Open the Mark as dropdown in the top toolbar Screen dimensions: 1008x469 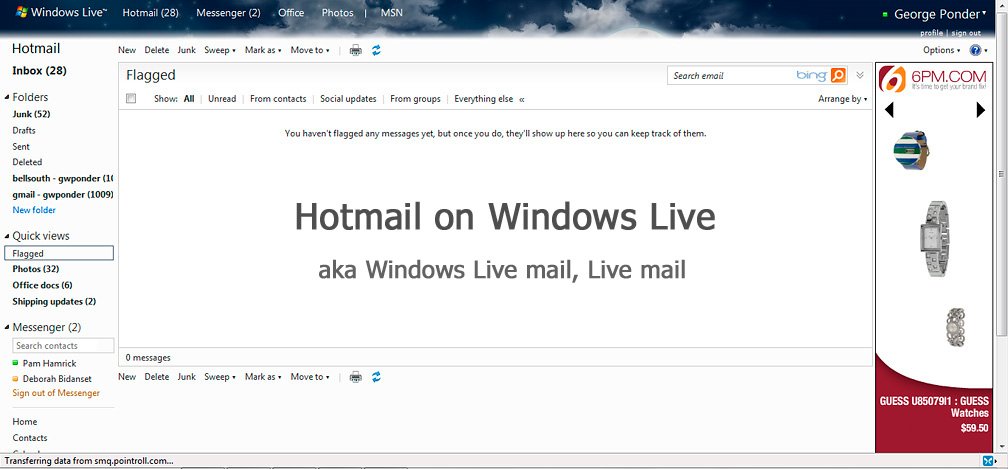point(263,50)
